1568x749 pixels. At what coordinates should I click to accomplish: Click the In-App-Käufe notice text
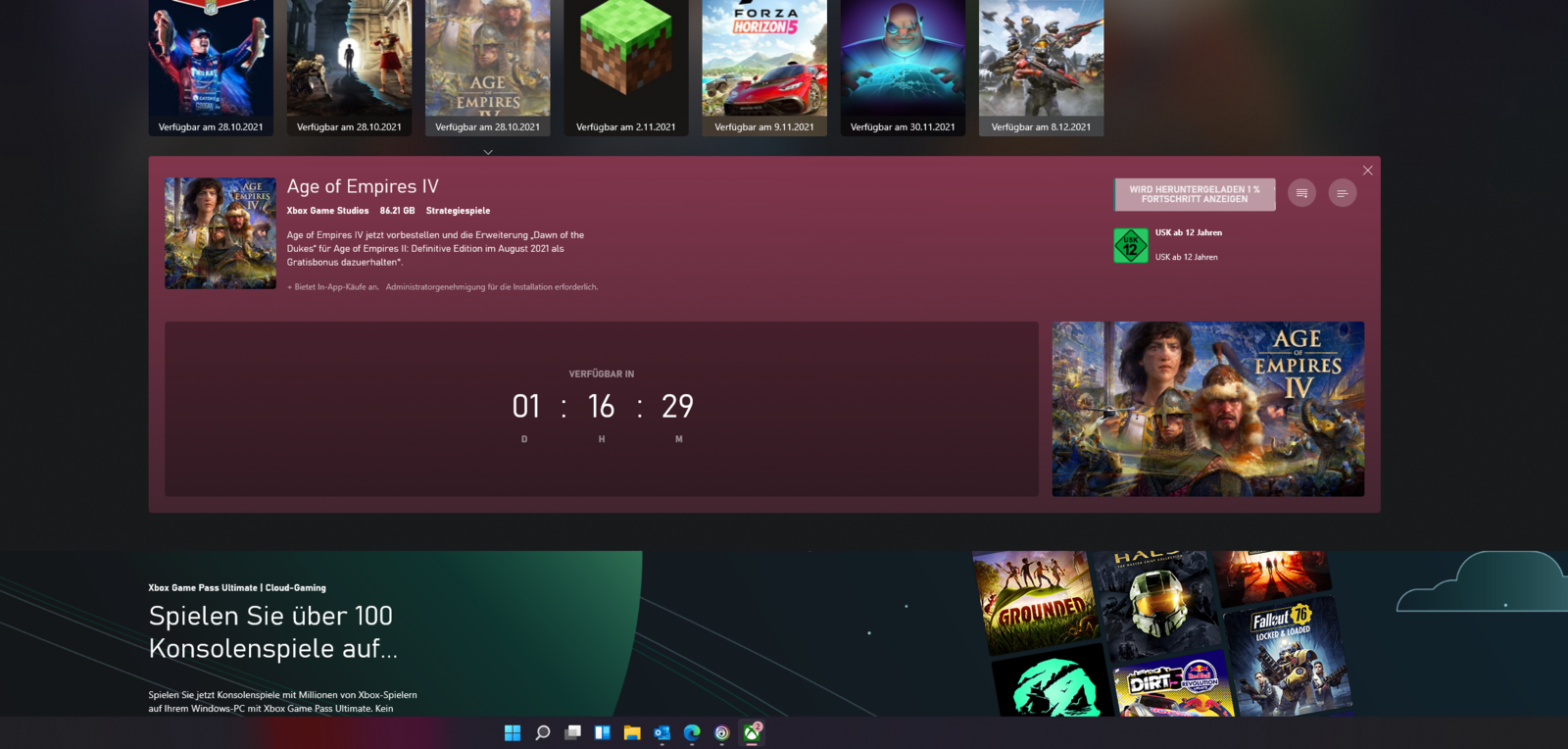tap(333, 287)
